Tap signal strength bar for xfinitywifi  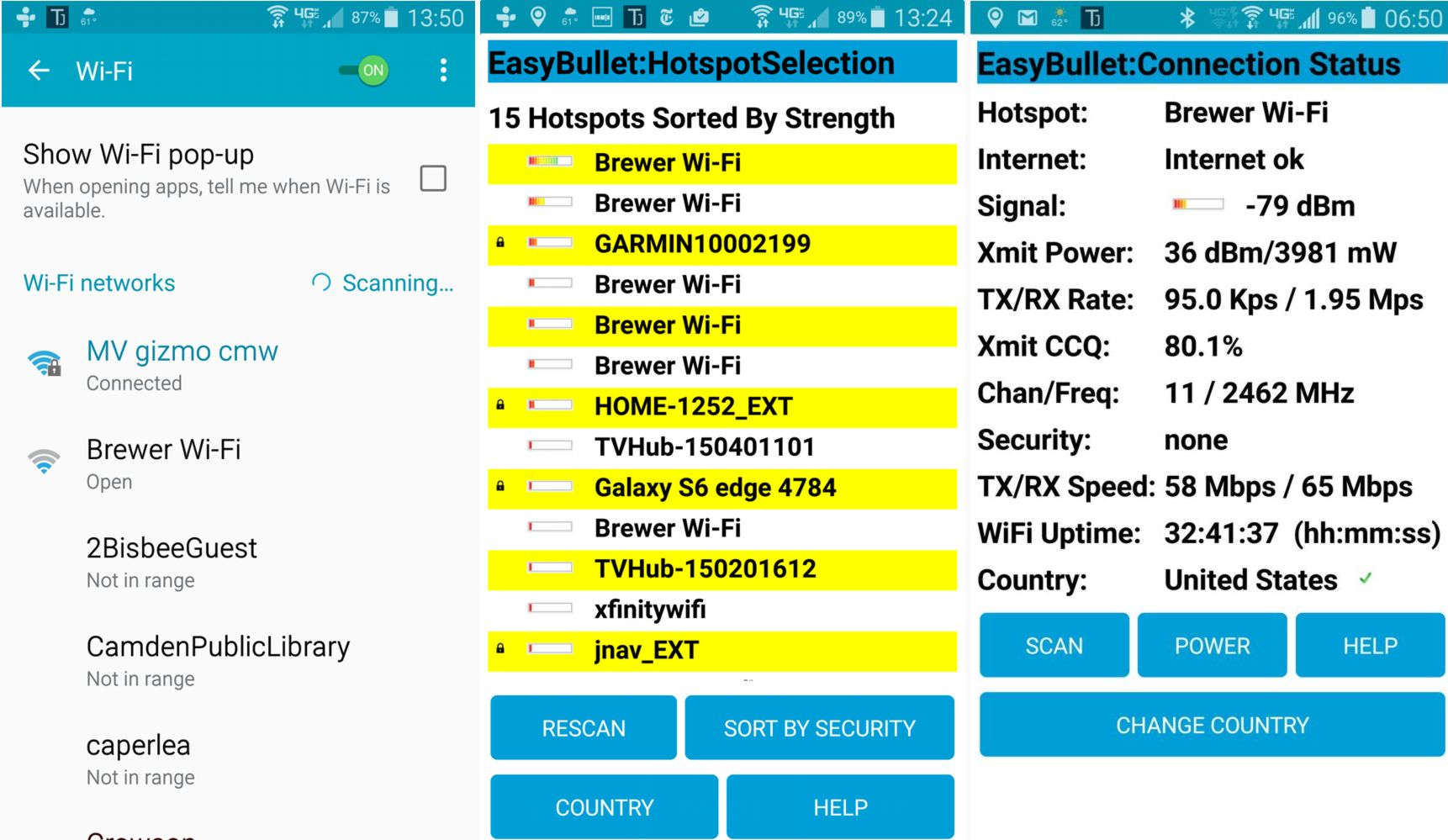click(x=550, y=608)
